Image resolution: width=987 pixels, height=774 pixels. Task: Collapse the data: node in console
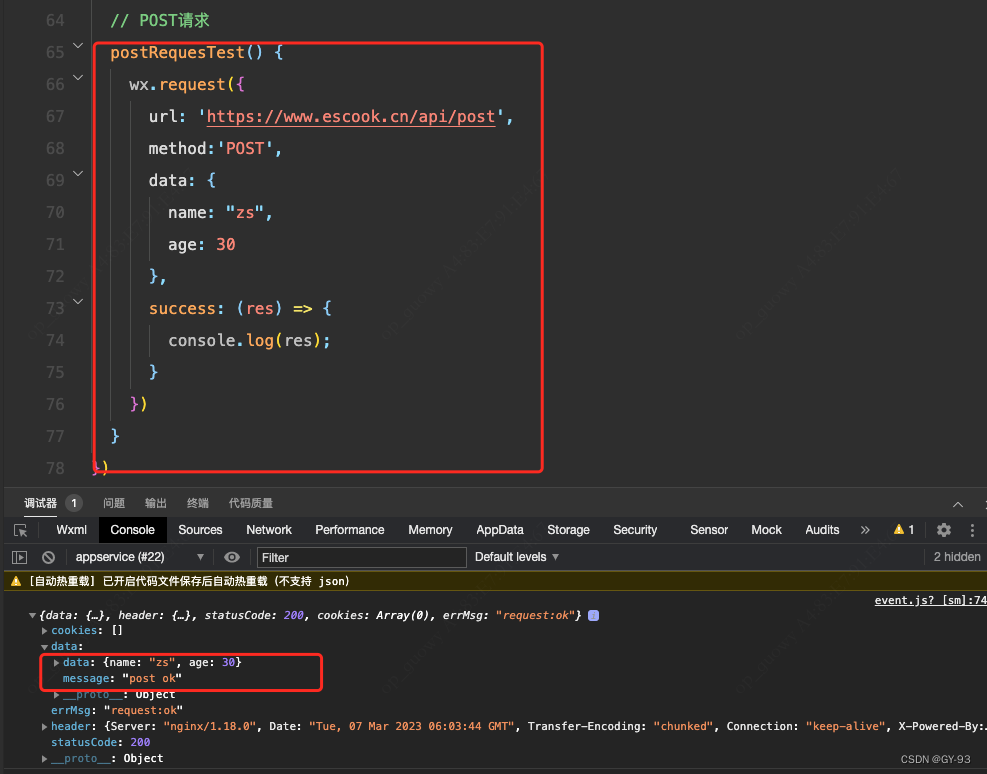[x=44, y=647]
